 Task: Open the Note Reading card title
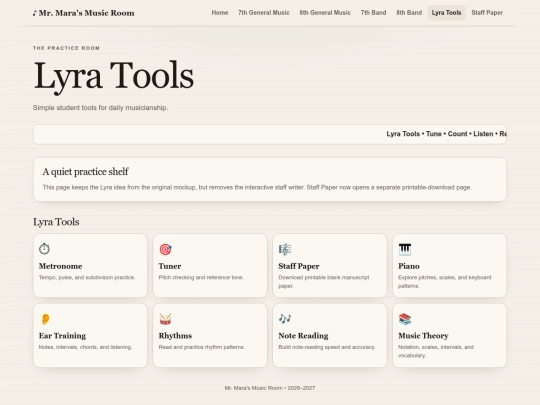coord(303,336)
